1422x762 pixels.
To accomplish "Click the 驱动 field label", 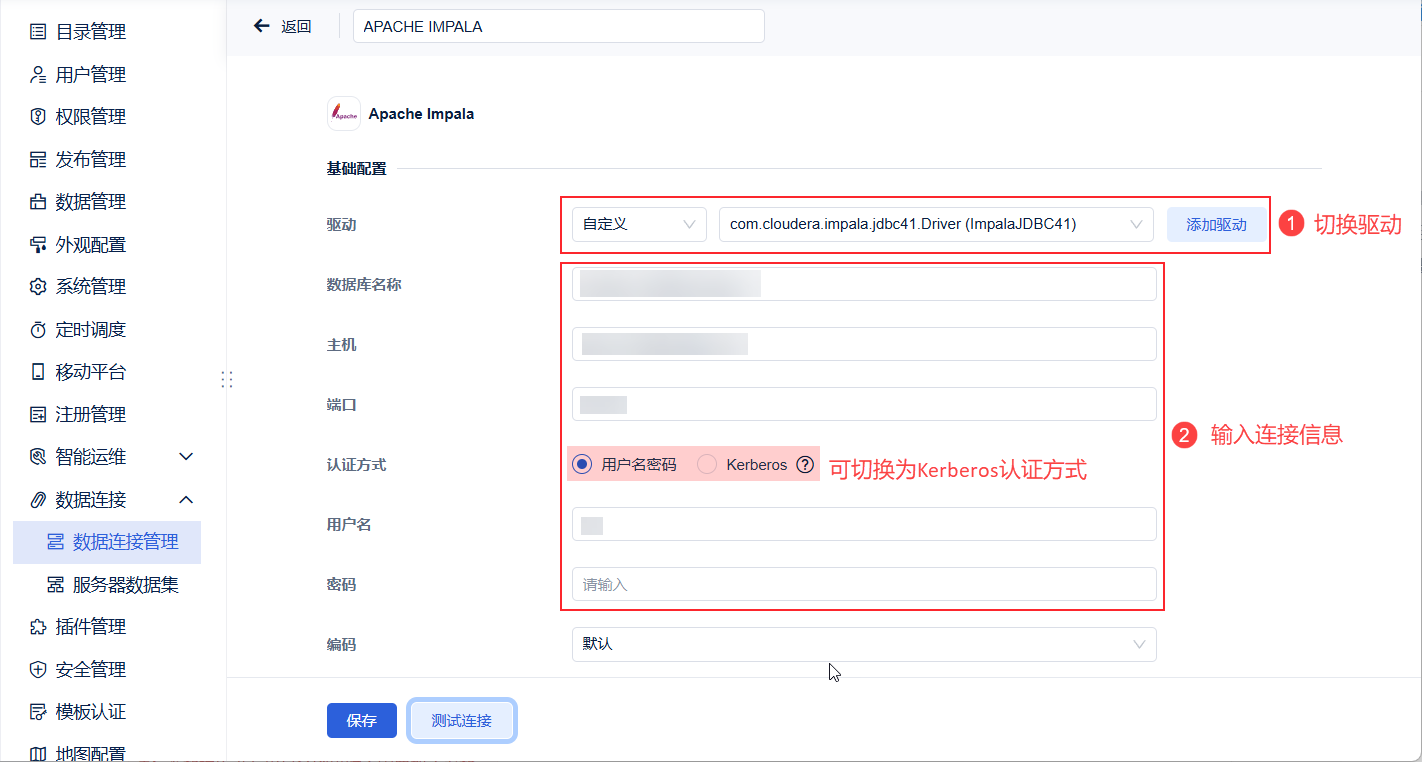I will (x=342, y=225).
